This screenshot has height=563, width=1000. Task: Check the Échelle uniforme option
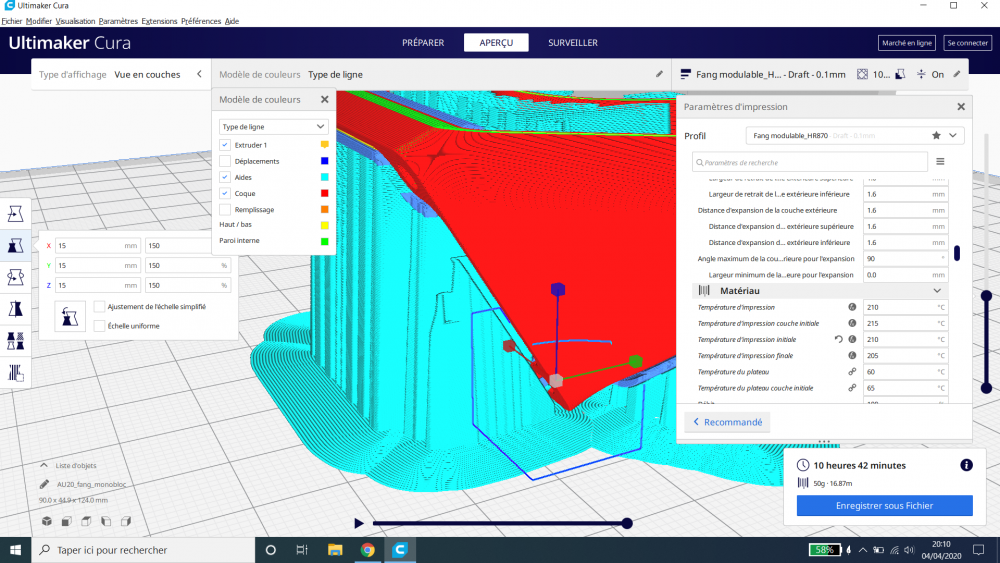coord(99,325)
